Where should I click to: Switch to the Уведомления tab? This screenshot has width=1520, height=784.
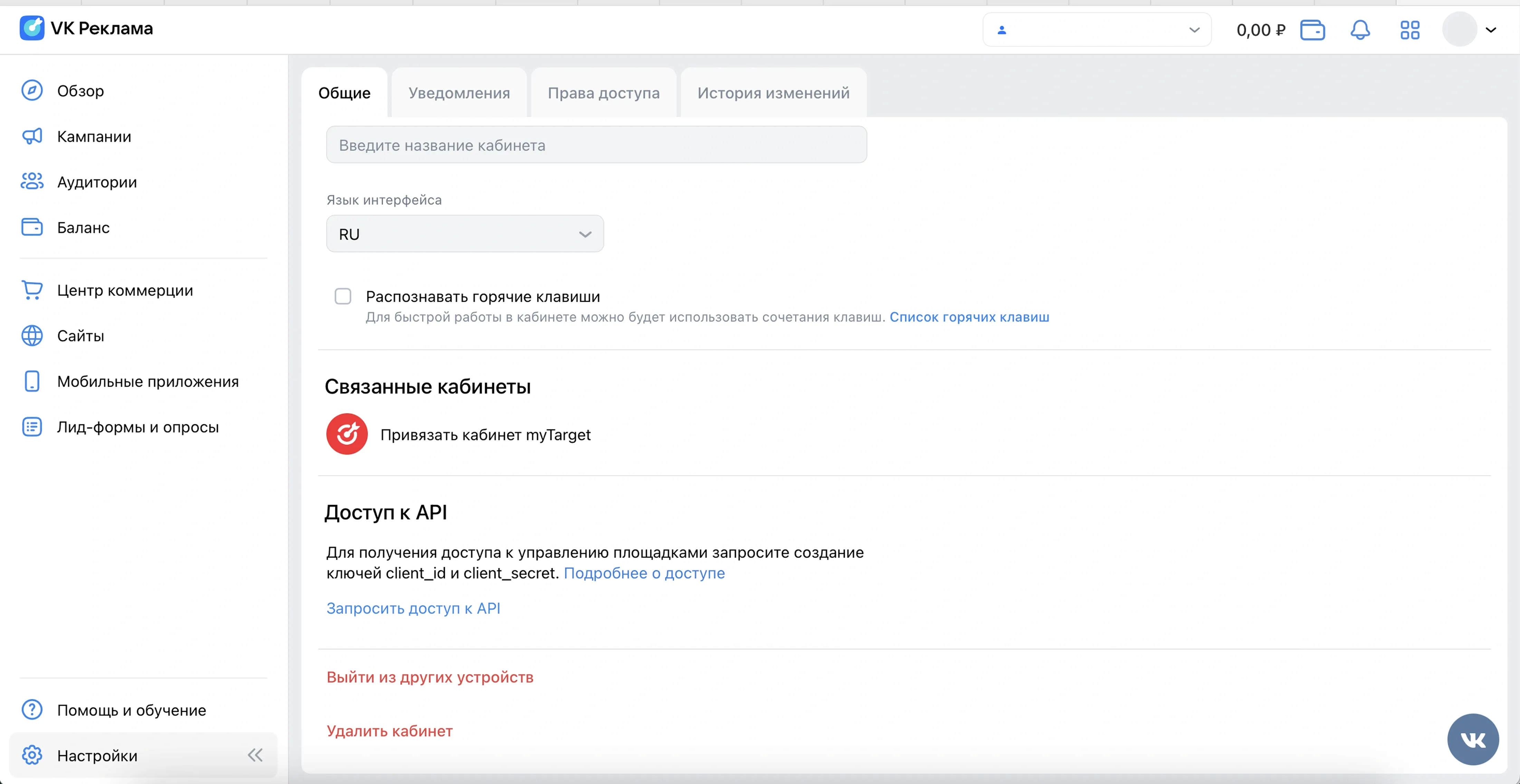[458, 93]
